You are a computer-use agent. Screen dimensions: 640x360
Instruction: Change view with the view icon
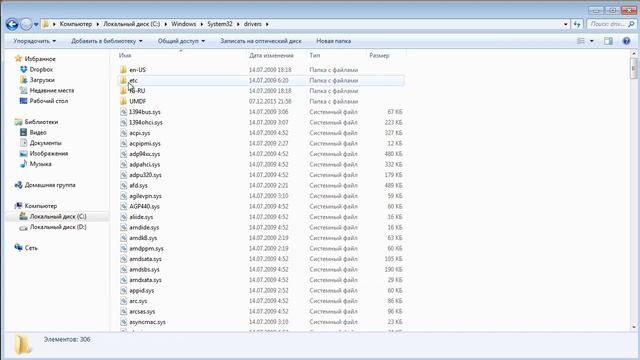[580, 41]
